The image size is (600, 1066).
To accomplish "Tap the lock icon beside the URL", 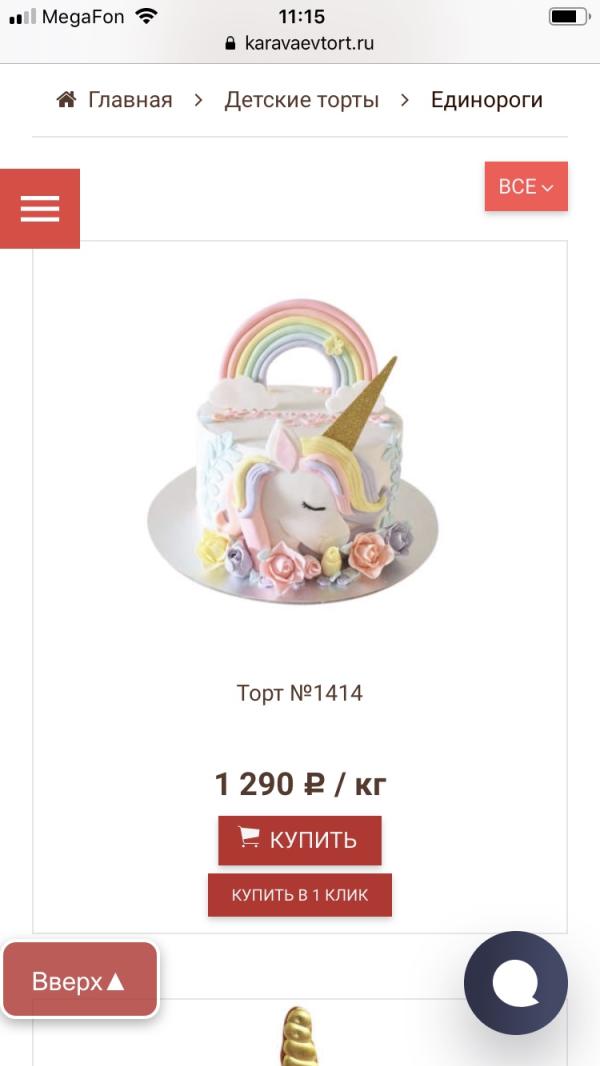I will (230, 44).
